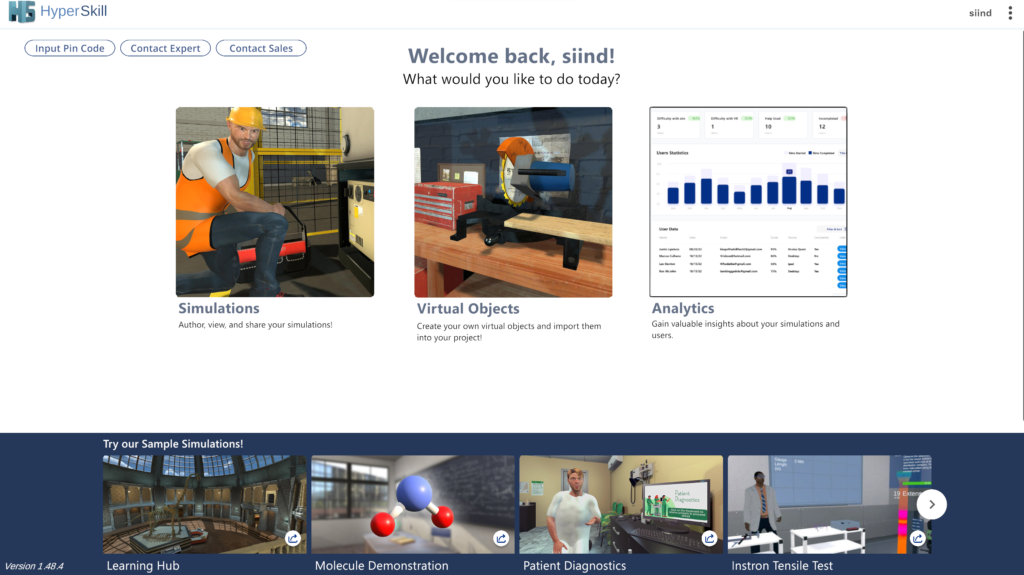Viewport: 1024px width, 575px height.
Task: Select the Simulations heading link
Action: pyautogui.click(x=219, y=309)
